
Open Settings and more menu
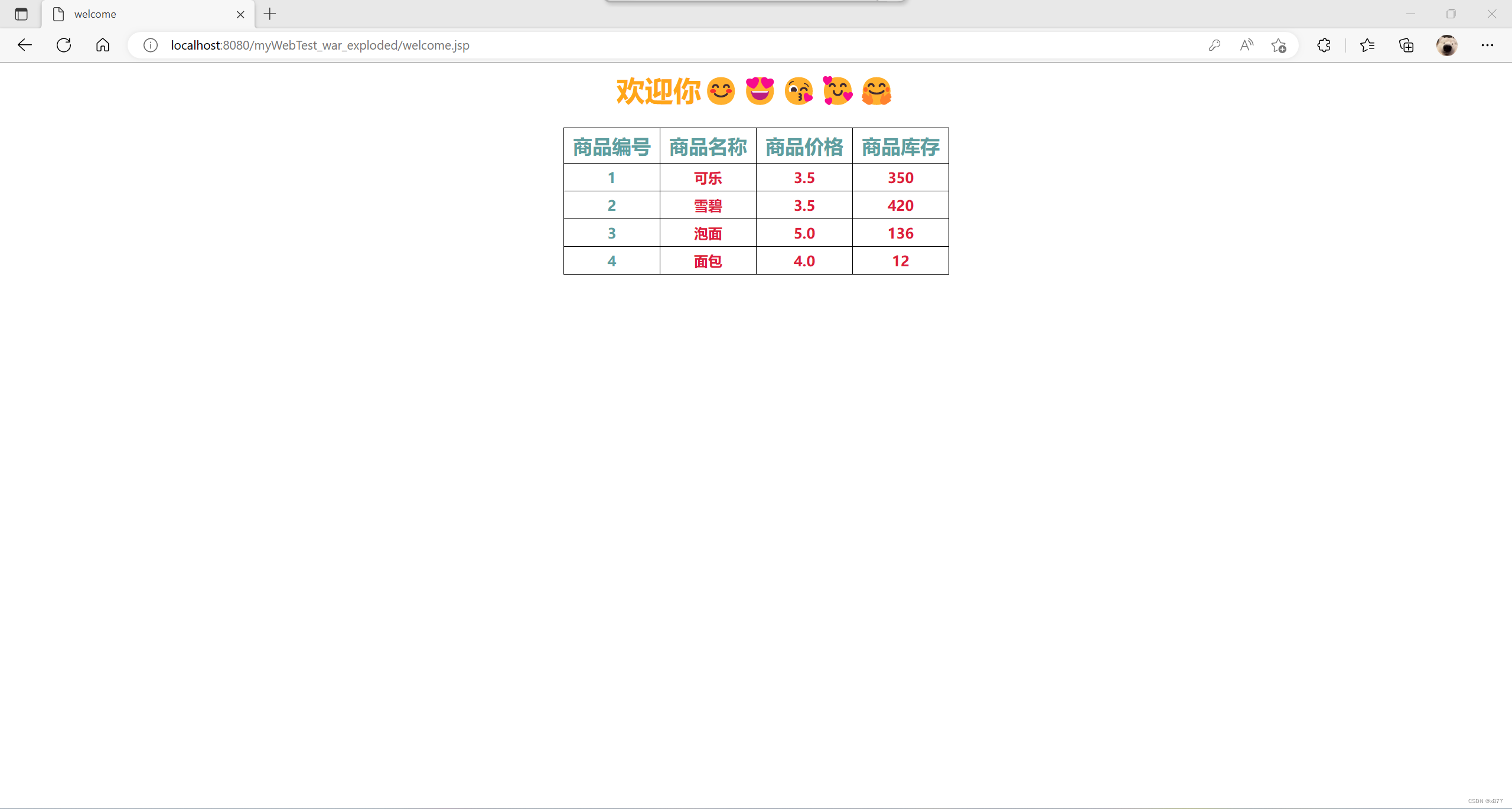(x=1487, y=45)
